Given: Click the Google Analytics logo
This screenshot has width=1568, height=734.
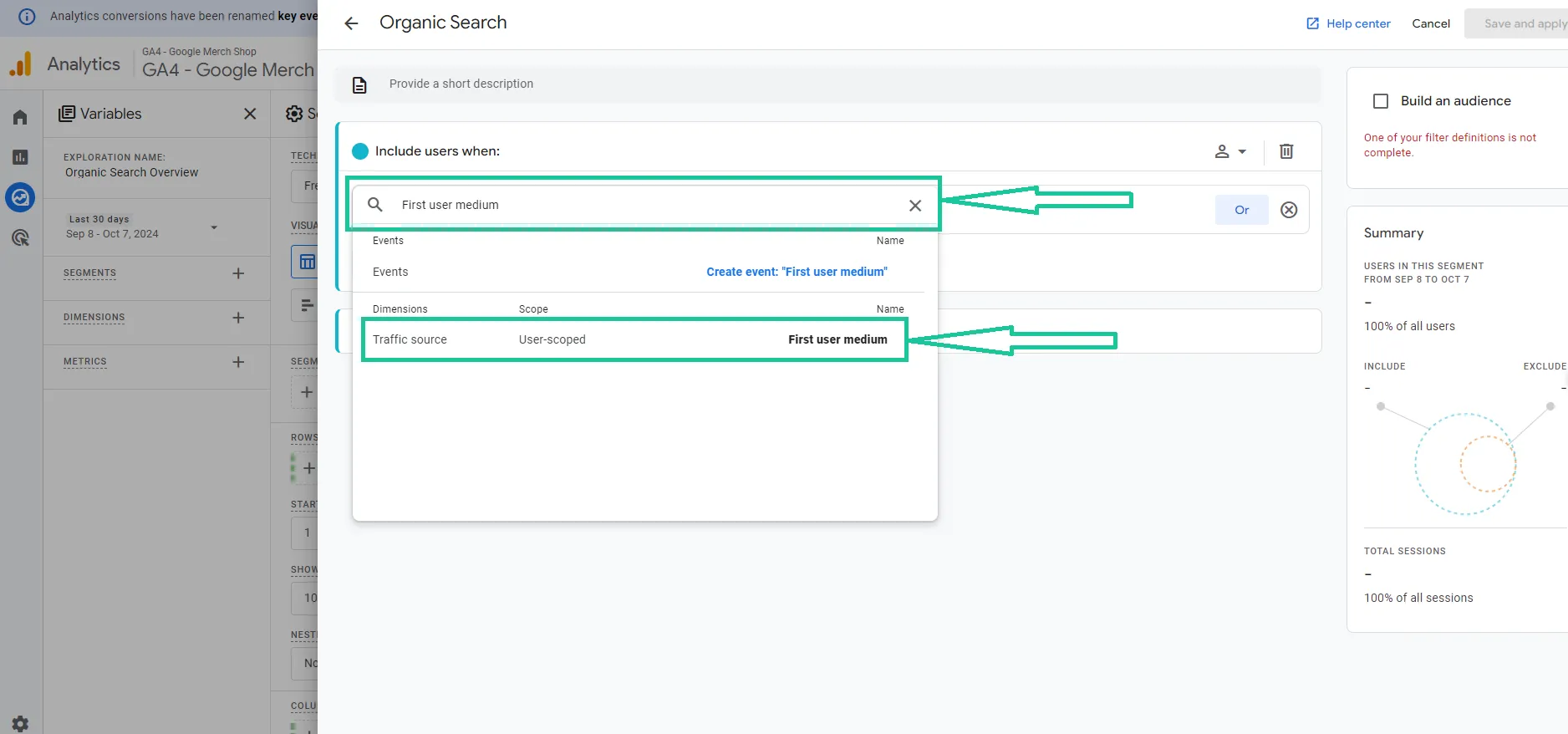Looking at the screenshot, I should coord(20,64).
